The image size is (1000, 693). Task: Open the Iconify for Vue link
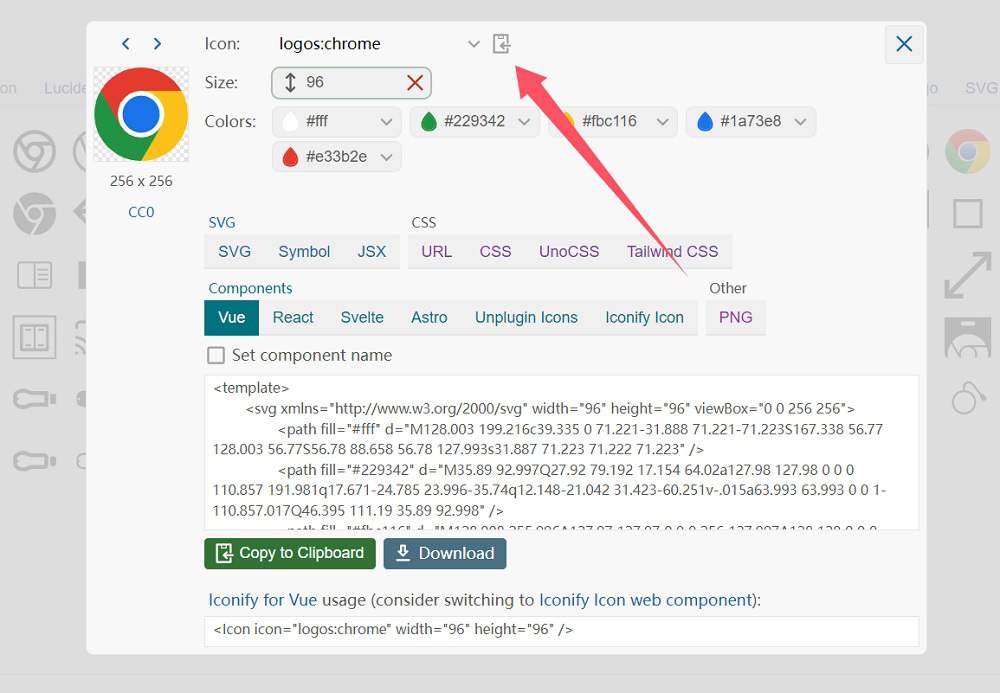(262, 600)
